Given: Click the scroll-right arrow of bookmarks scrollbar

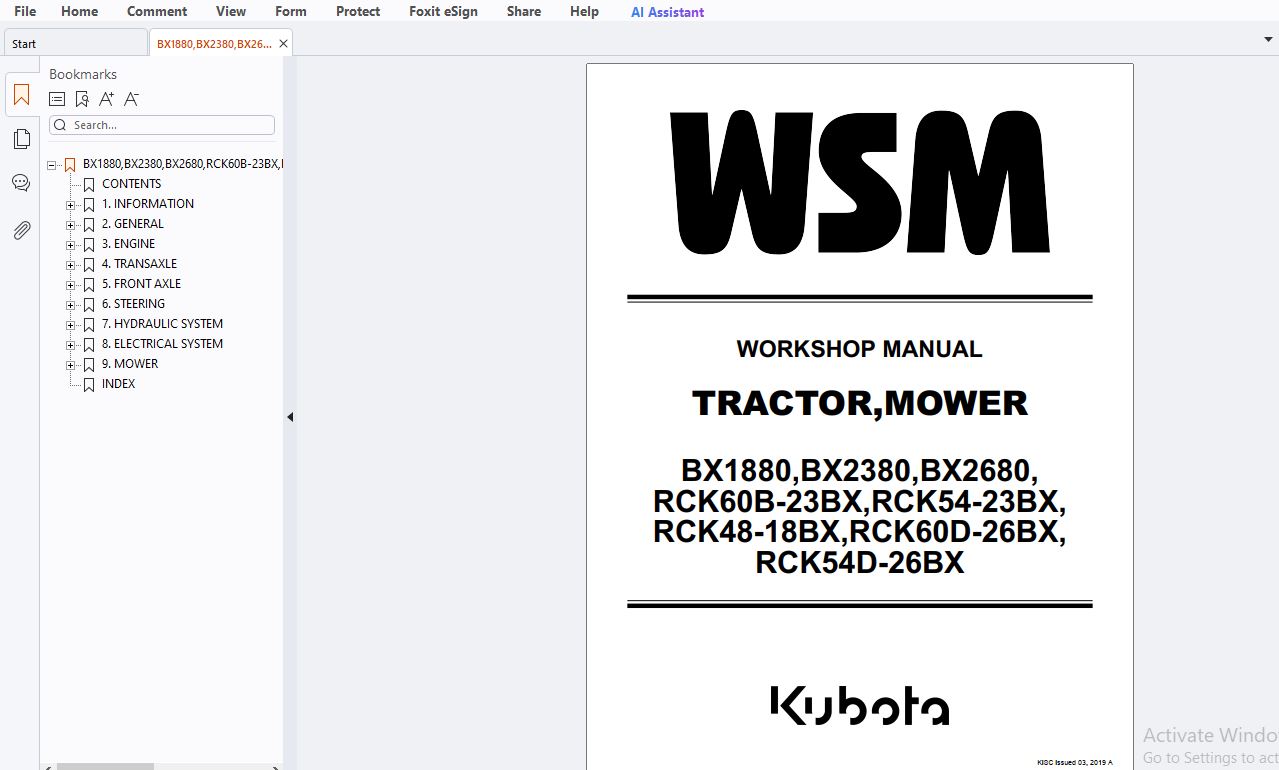Looking at the screenshot, I should (x=277, y=766).
